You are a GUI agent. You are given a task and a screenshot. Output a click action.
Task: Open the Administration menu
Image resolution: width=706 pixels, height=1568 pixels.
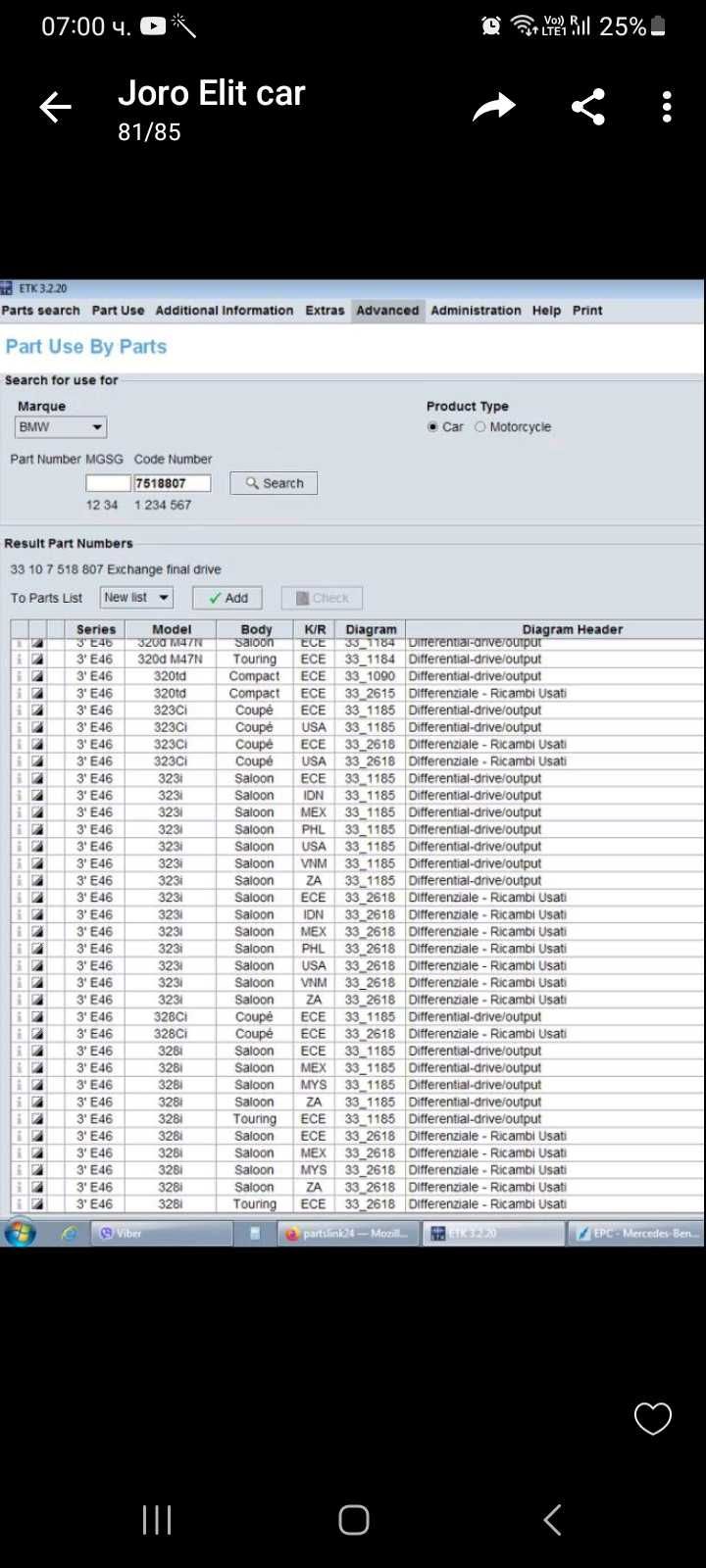[476, 311]
